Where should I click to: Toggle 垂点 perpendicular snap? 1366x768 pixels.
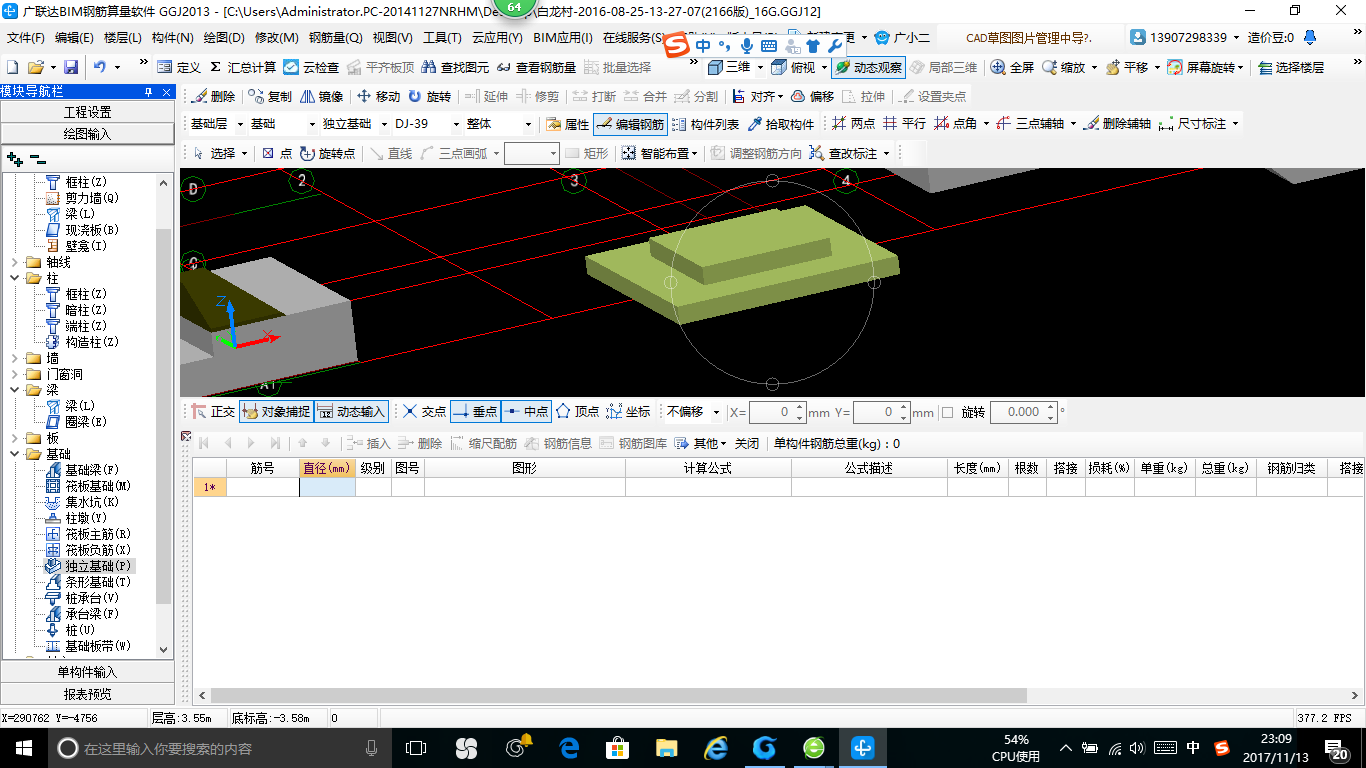[475, 411]
